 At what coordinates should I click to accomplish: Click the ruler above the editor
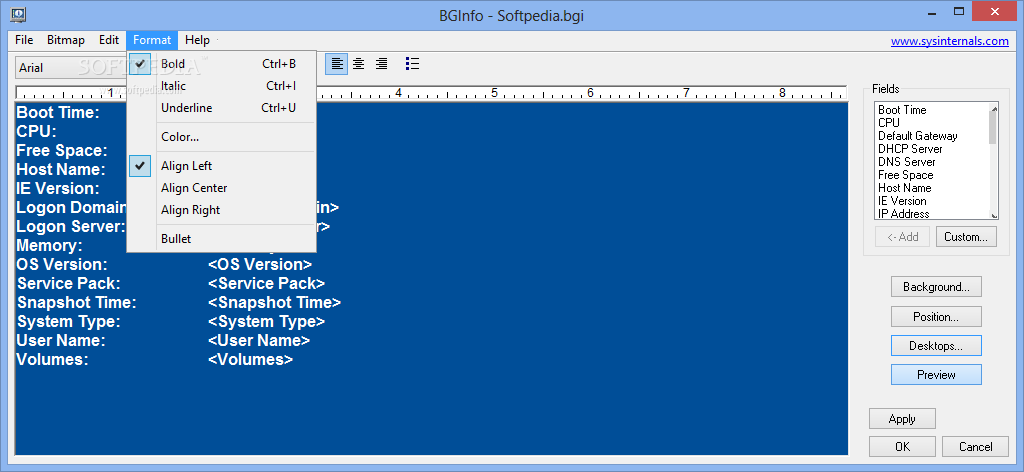pos(431,93)
